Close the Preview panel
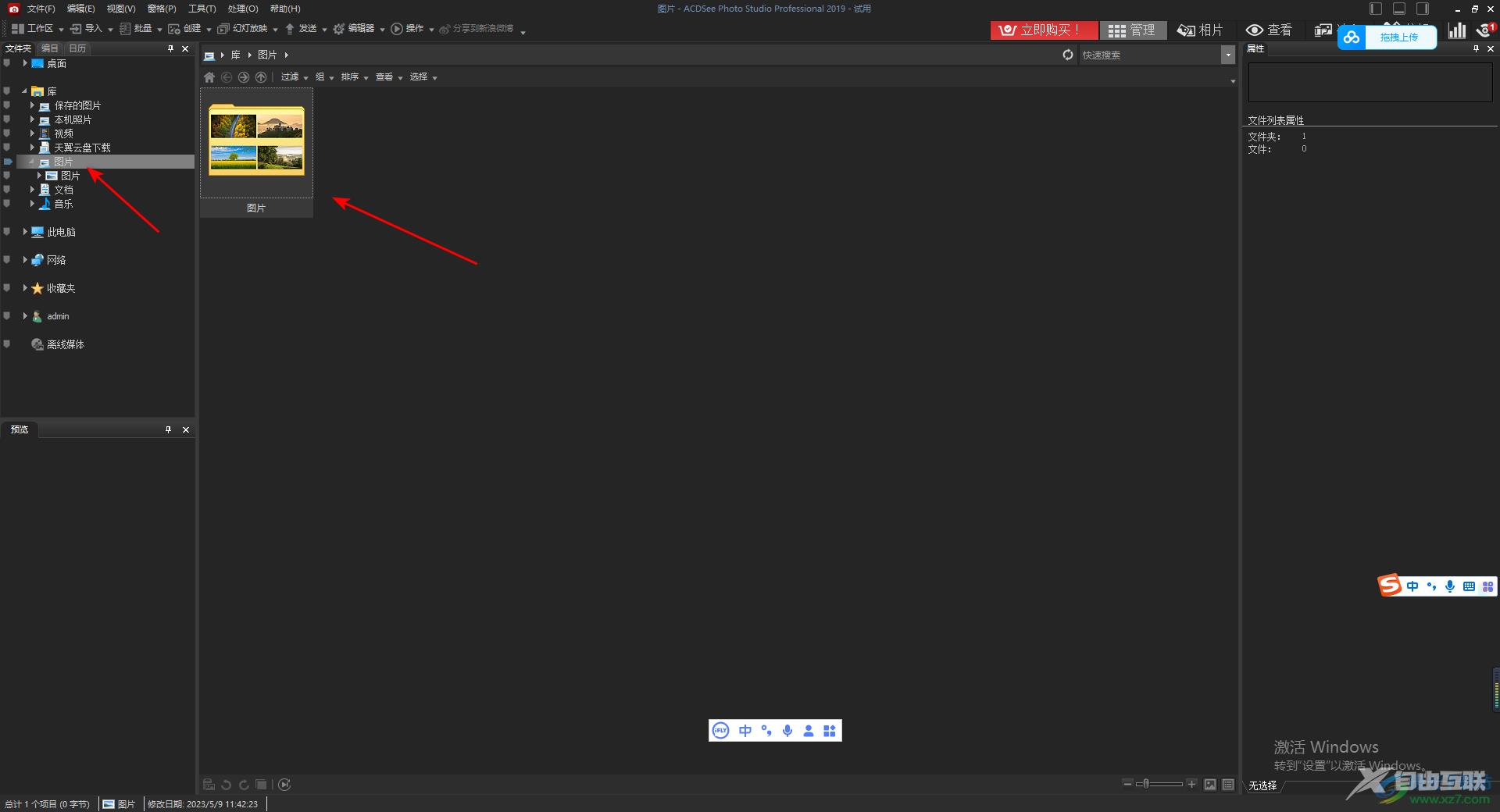Viewport: 1500px width, 812px height. point(186,429)
